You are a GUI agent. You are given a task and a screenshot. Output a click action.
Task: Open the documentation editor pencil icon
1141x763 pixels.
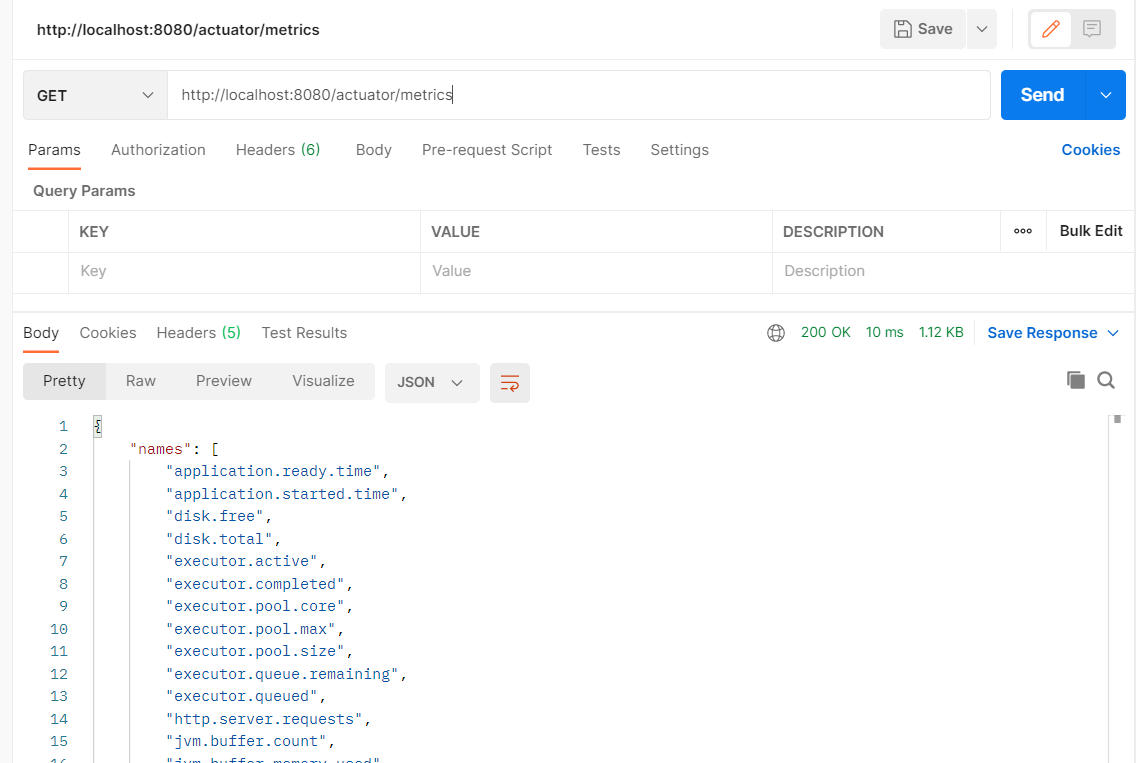tap(1050, 29)
